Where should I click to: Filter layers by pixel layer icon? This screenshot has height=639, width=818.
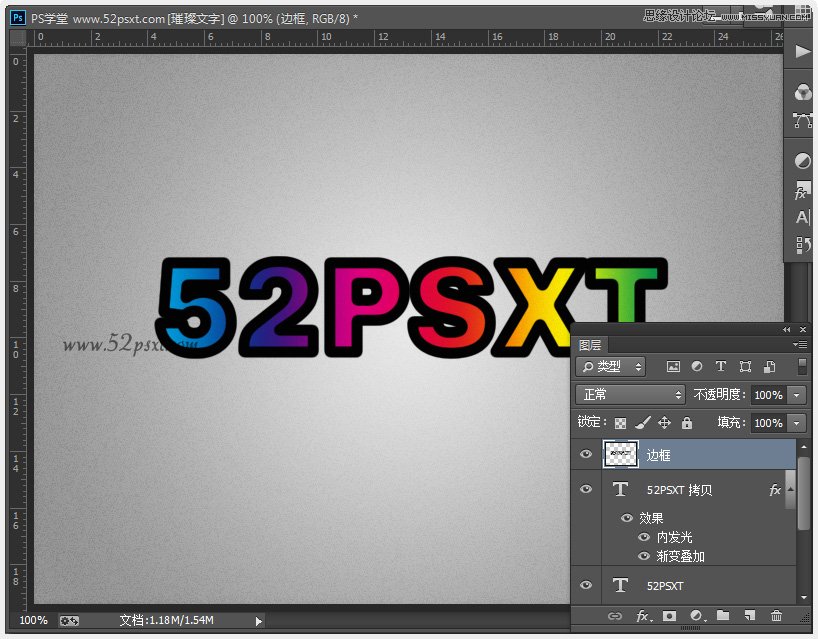[673, 367]
